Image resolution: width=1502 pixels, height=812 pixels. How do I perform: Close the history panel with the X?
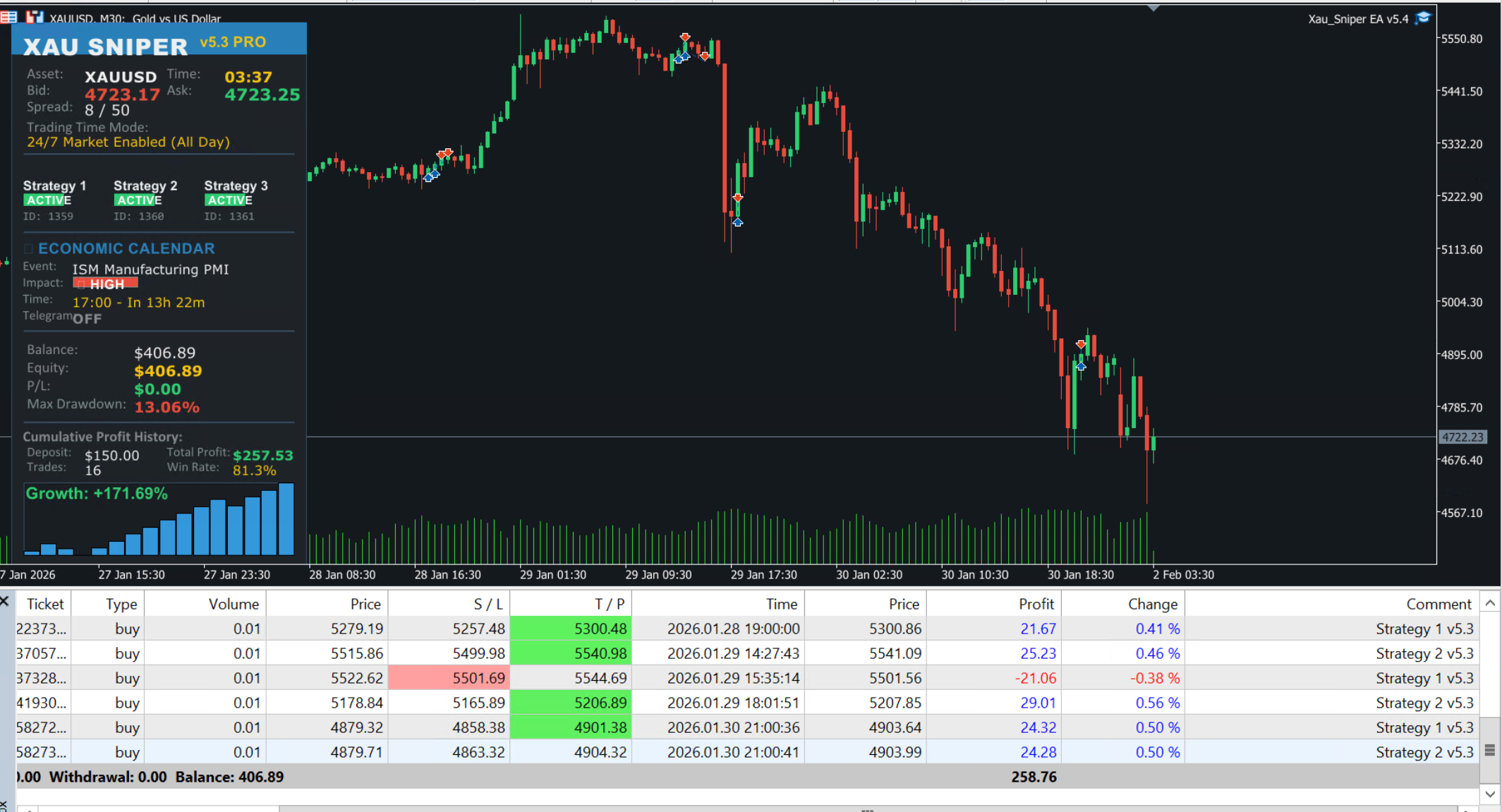4,601
